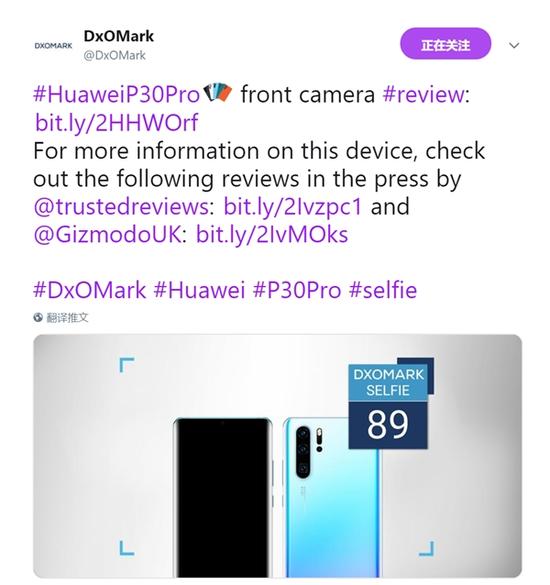This screenshot has width=550, height=585.
Task: Click the globe icon beside translate tweet
Action: tap(38, 317)
